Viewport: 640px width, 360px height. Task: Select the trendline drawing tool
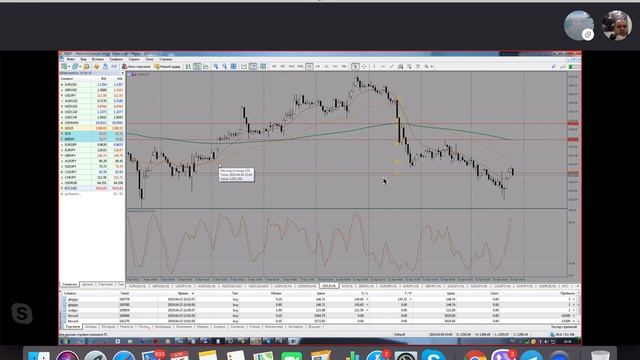coord(391,66)
